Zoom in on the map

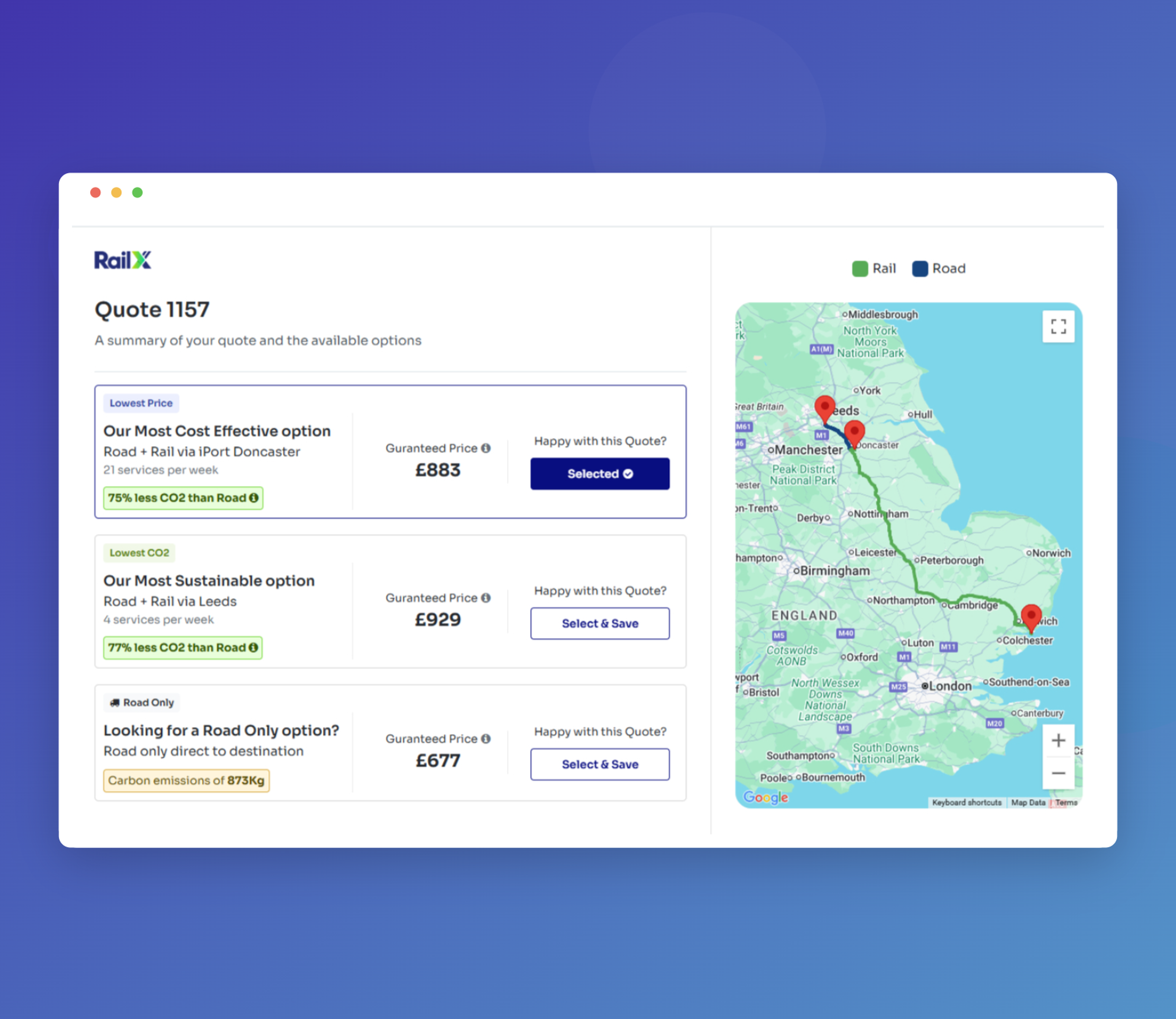tap(1058, 740)
